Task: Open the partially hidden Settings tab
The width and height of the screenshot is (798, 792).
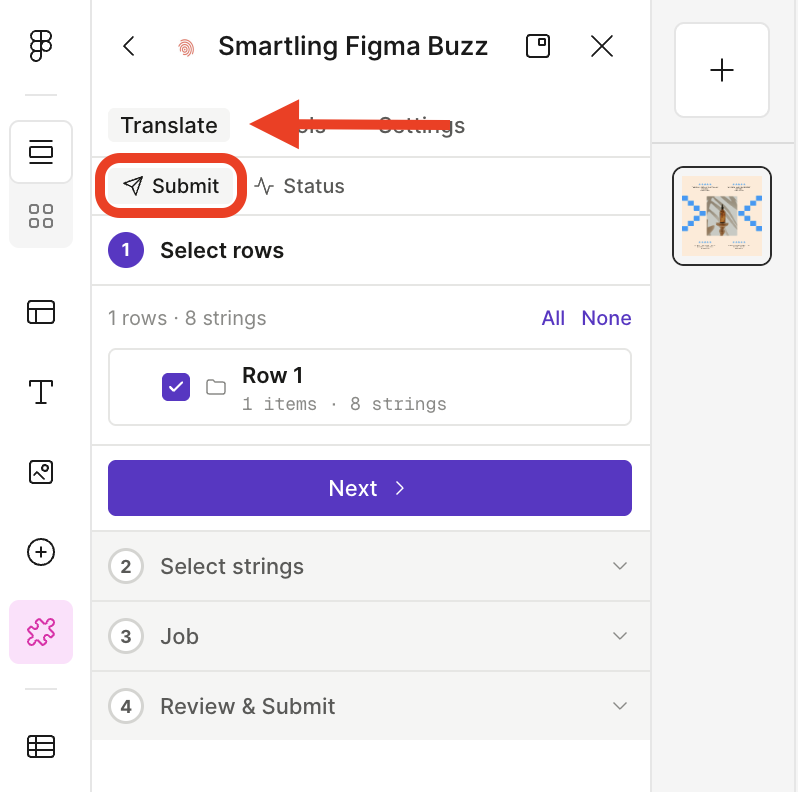Action: [x=421, y=125]
